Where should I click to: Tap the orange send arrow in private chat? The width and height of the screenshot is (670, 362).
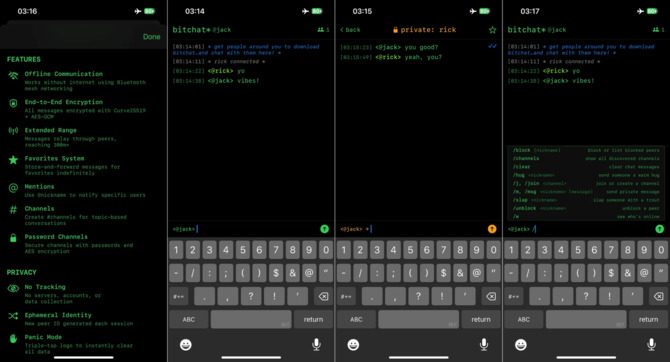pos(492,229)
